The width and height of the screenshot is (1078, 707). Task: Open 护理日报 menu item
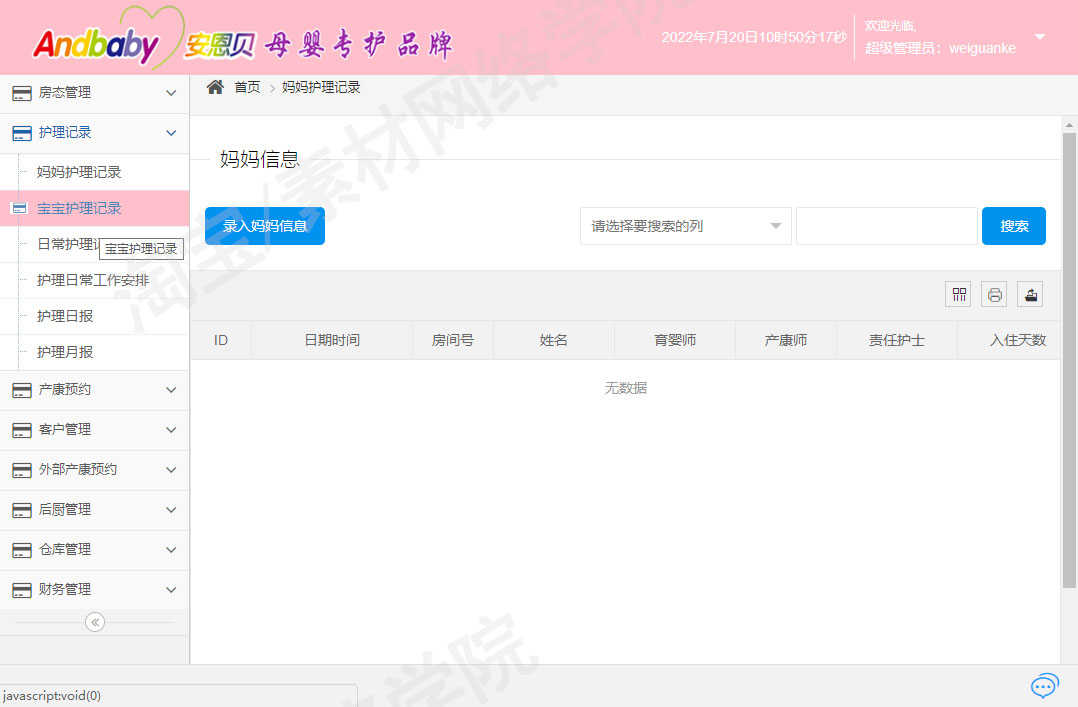(65, 316)
